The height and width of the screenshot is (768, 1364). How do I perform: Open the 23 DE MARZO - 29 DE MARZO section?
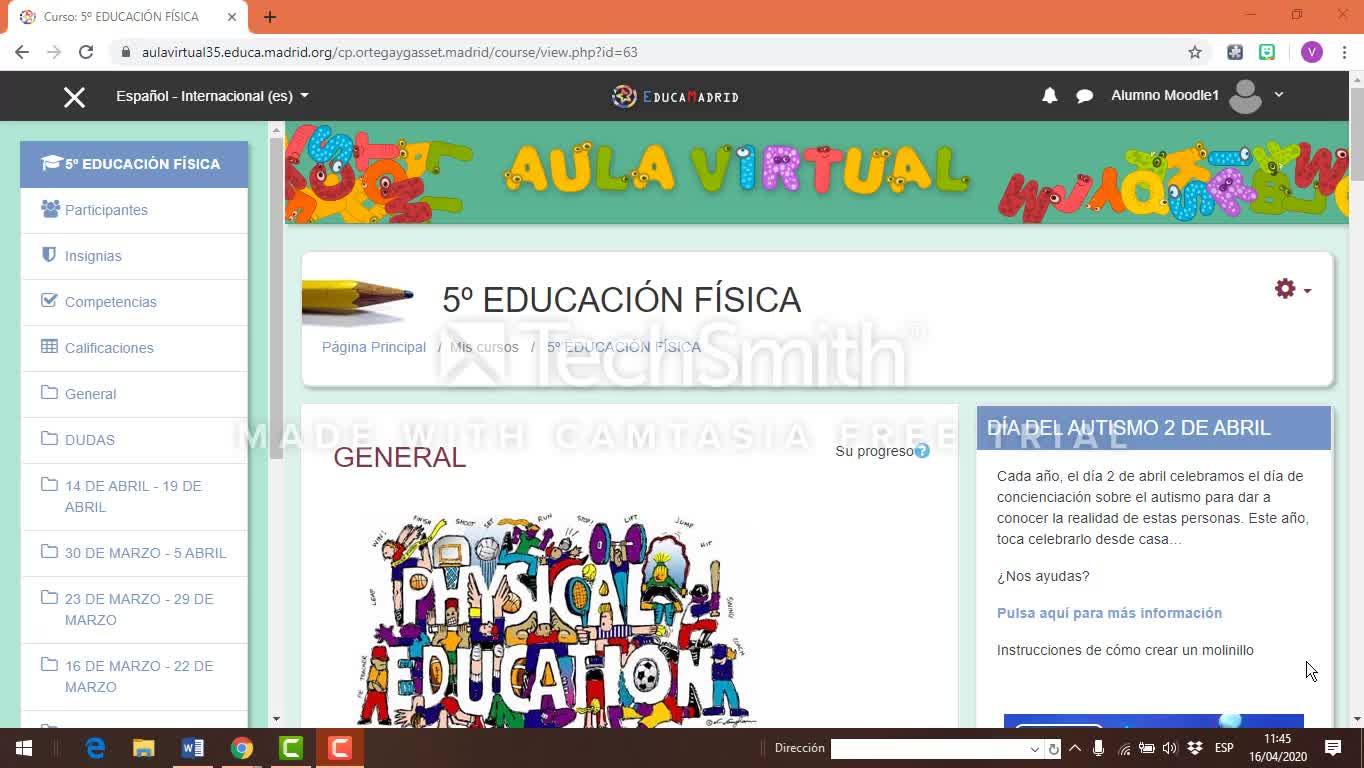(134, 609)
